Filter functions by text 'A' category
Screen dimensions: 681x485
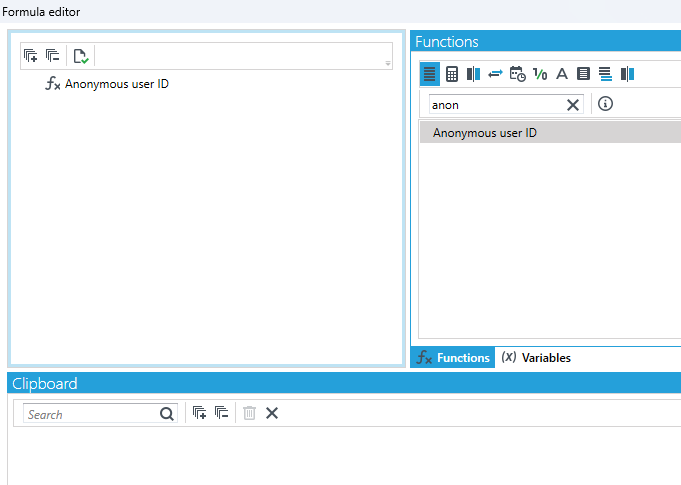[562, 74]
